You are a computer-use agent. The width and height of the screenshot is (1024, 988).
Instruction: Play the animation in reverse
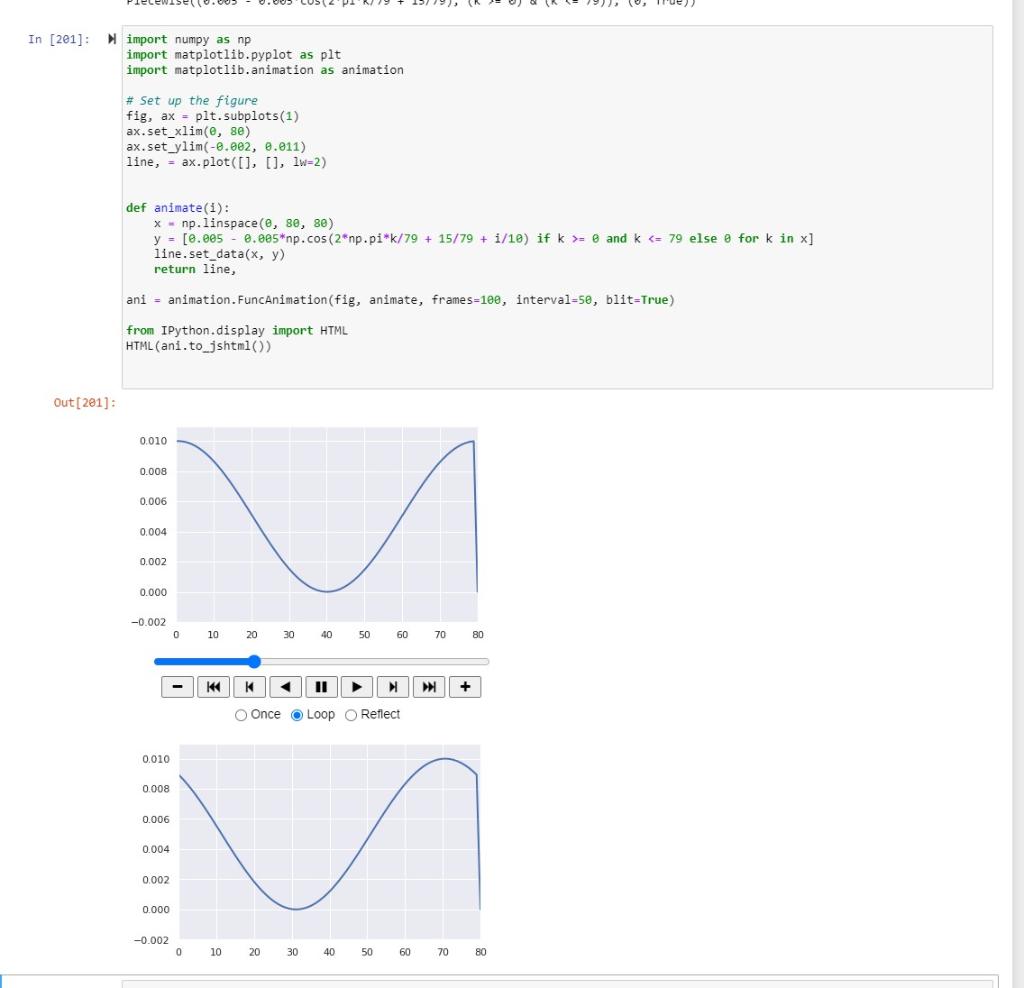click(285, 687)
